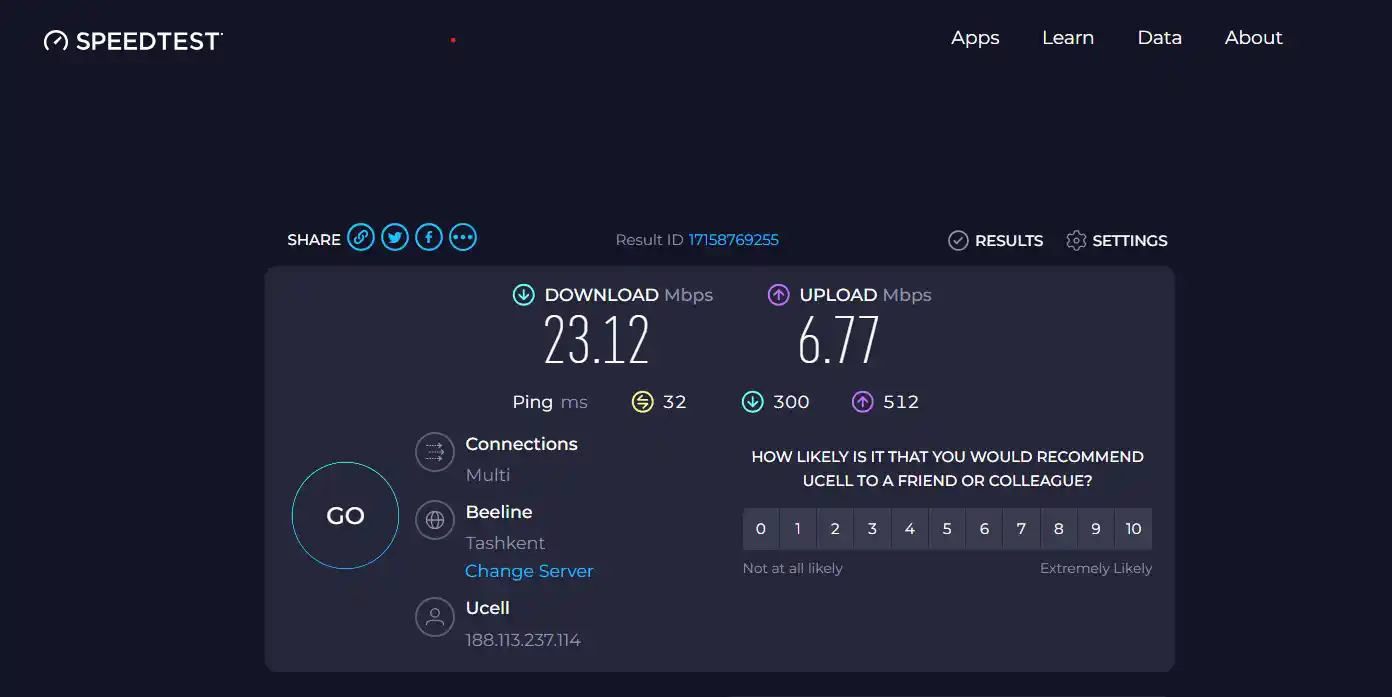Click the download arrow icon beside DOWNLOAD

coord(523,295)
